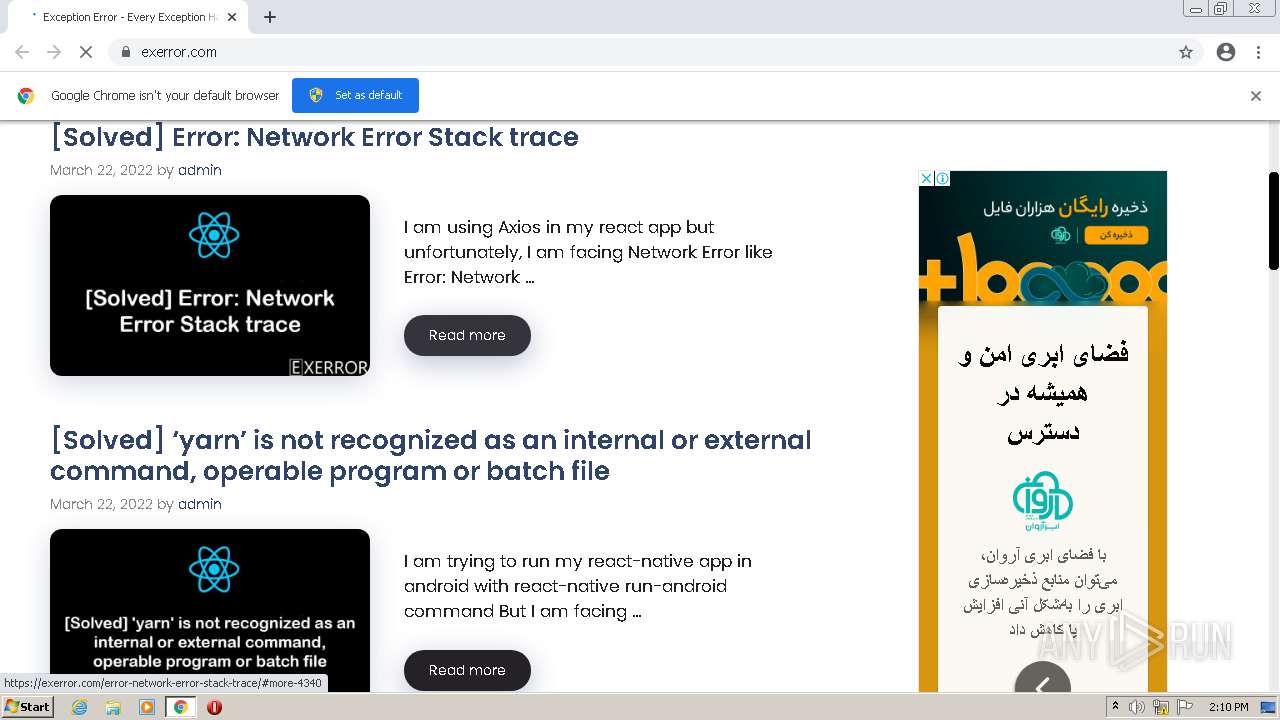Image resolution: width=1280 pixels, height=720 pixels.
Task: Open the red Opera-style taskbar icon
Action: point(214,707)
